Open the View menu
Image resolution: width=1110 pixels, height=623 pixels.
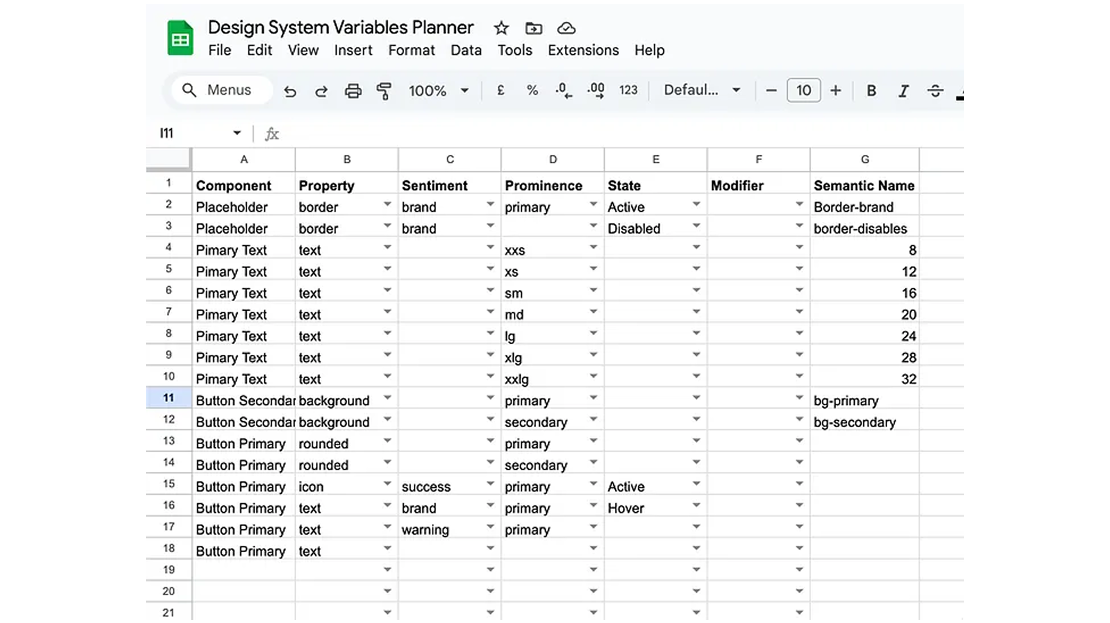click(303, 50)
